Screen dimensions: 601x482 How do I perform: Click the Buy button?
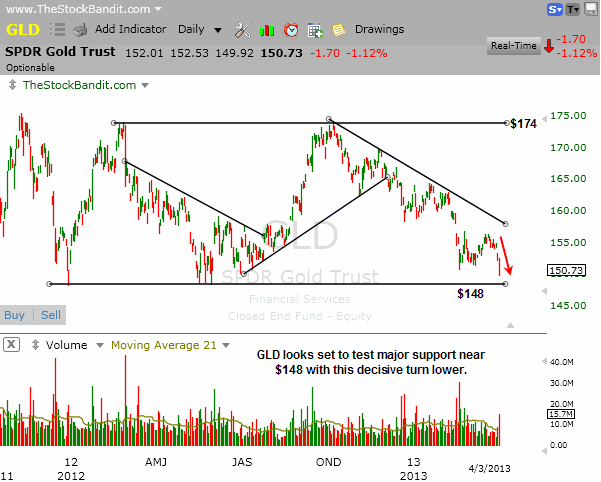[x=15, y=315]
